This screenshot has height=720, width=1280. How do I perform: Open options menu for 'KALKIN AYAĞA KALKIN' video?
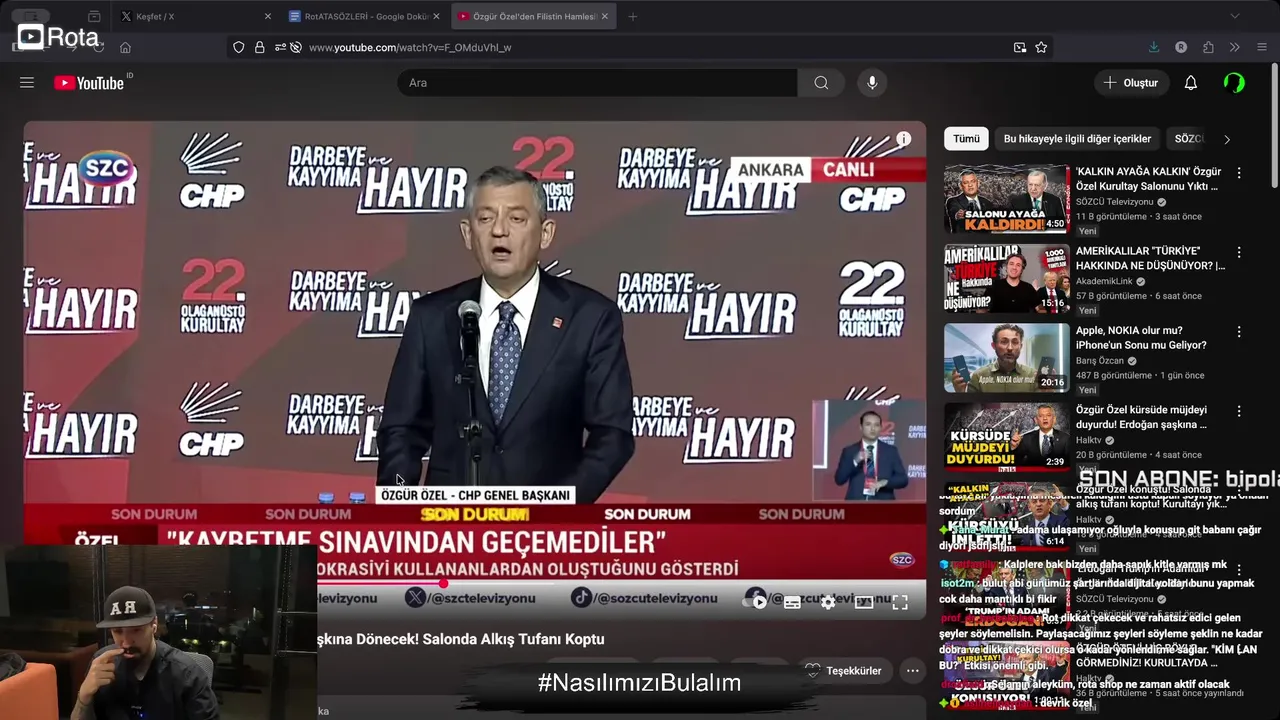[1239, 172]
